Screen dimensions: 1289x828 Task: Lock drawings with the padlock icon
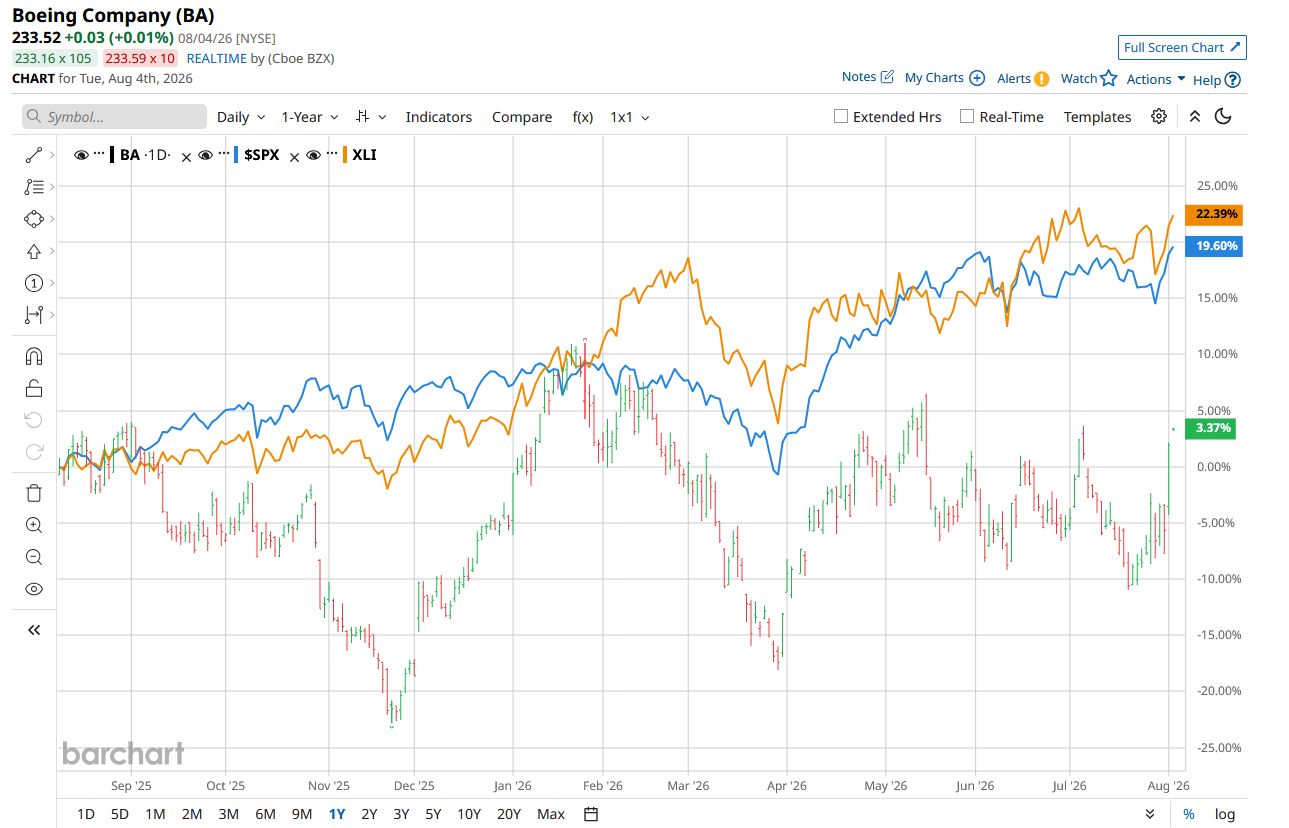[x=34, y=388]
